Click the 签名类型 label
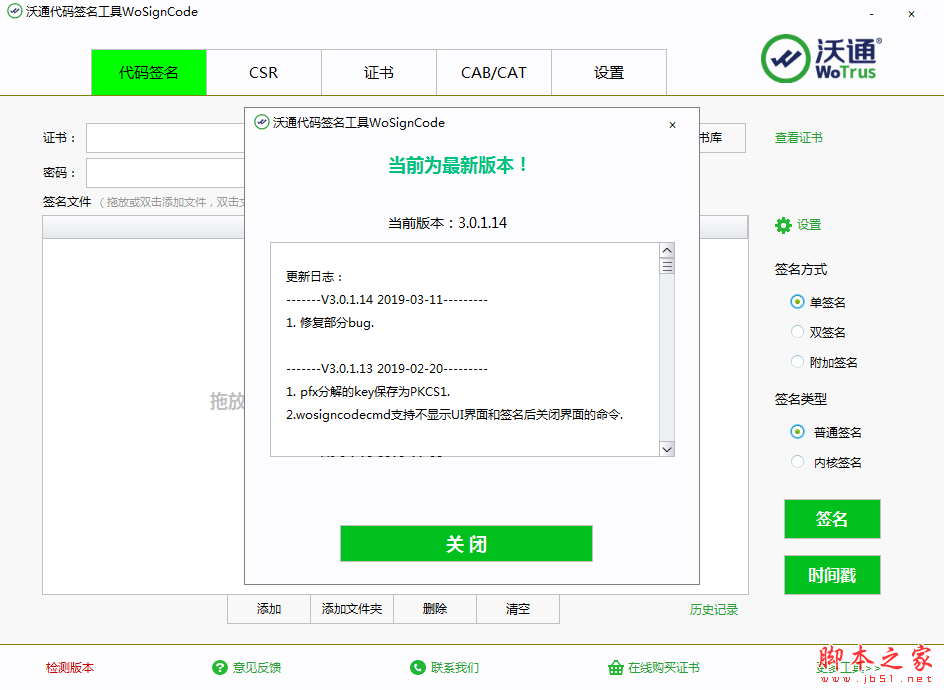This screenshot has height=690, width=944. click(x=801, y=399)
